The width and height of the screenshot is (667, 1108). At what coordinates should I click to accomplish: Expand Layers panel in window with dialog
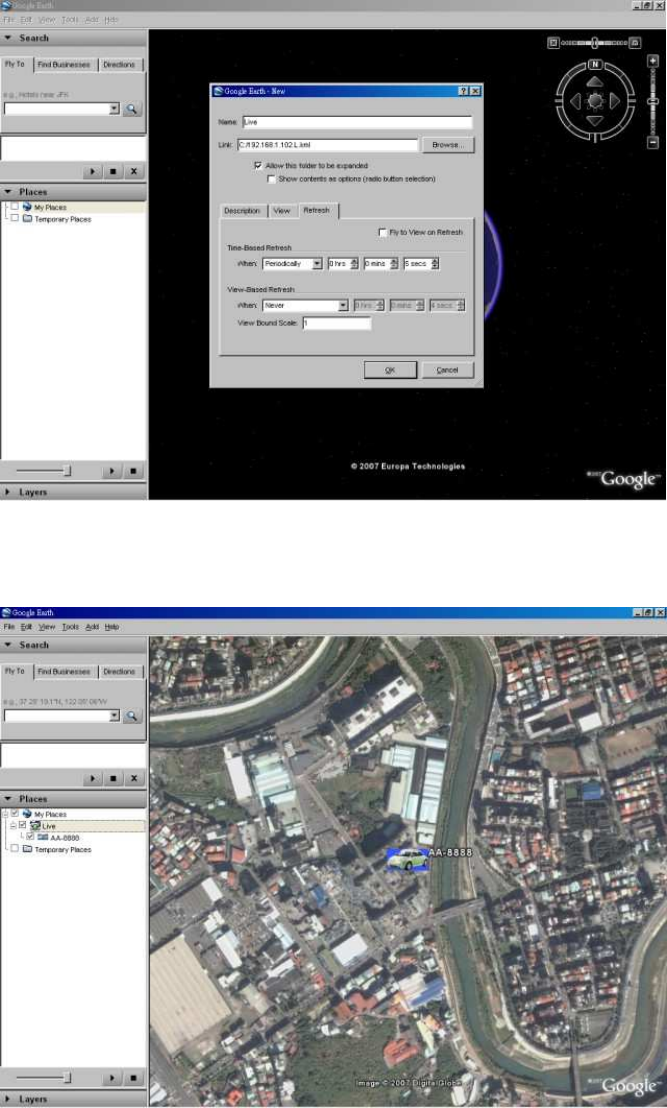[8, 492]
